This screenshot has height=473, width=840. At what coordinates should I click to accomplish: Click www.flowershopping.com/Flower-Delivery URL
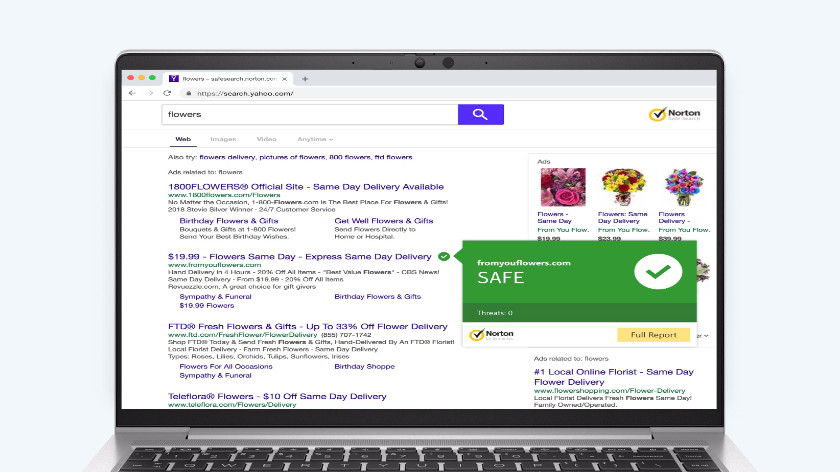pyautogui.click(x=610, y=391)
